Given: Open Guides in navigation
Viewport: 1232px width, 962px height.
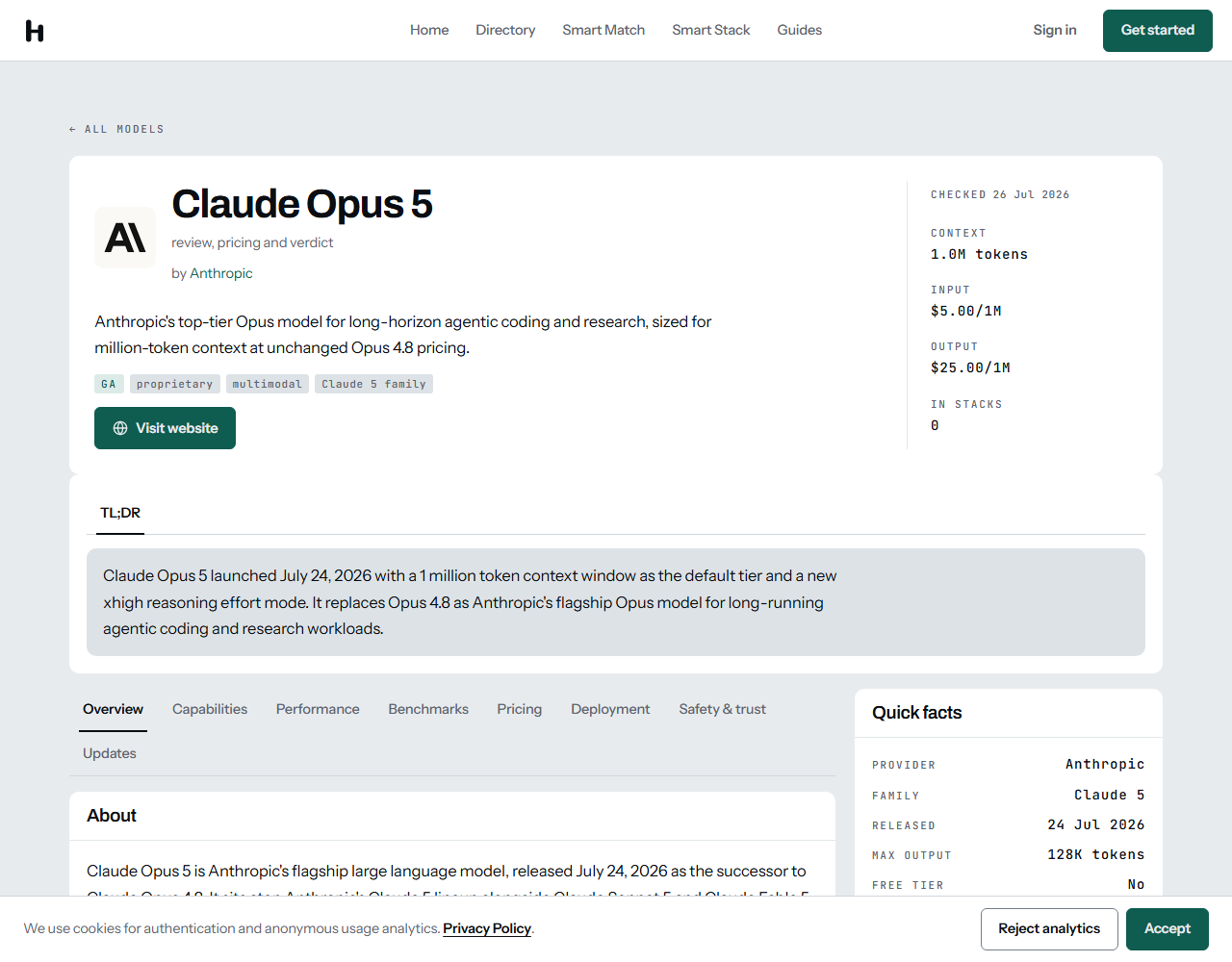Looking at the screenshot, I should 800,30.
